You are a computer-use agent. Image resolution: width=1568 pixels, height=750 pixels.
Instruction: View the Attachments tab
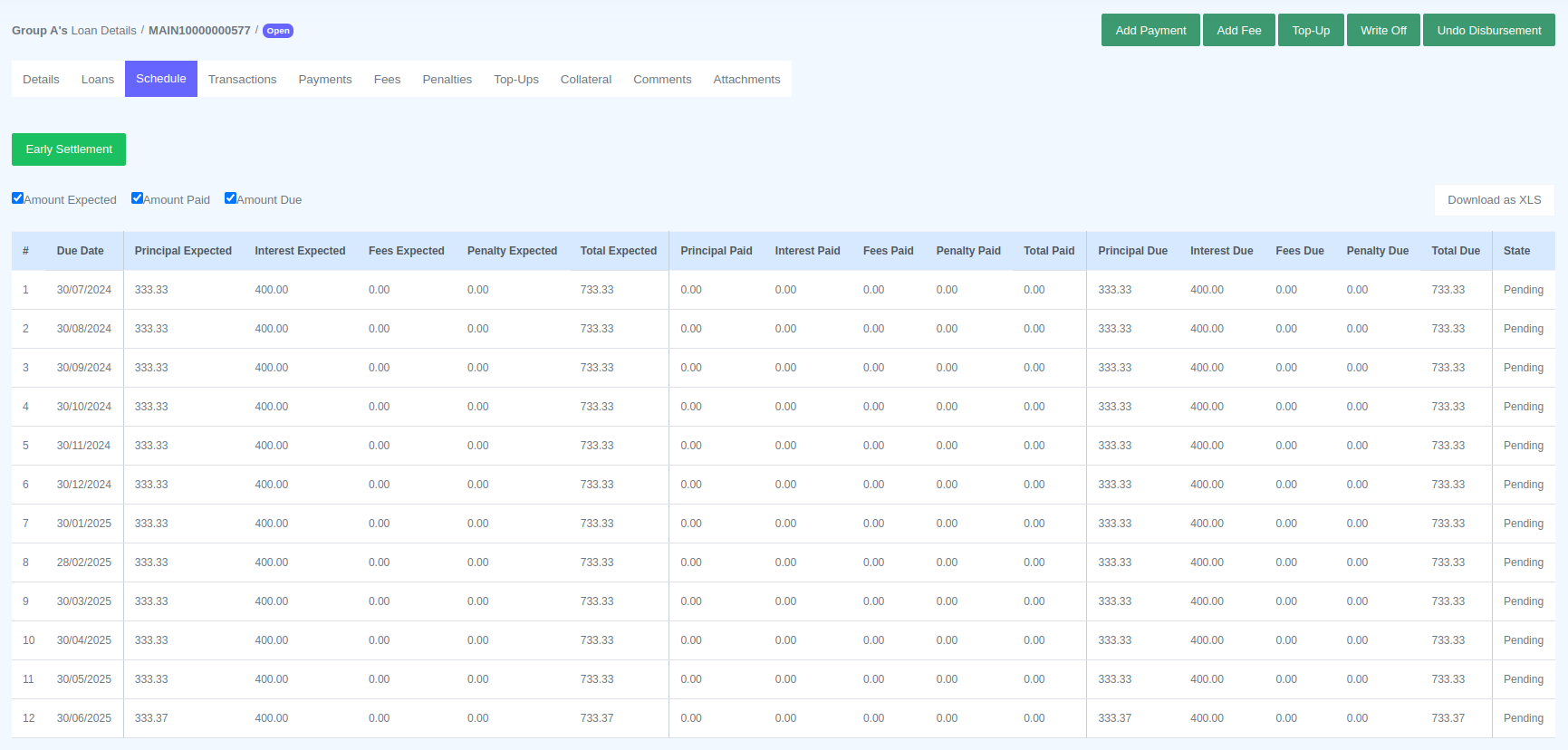click(746, 80)
